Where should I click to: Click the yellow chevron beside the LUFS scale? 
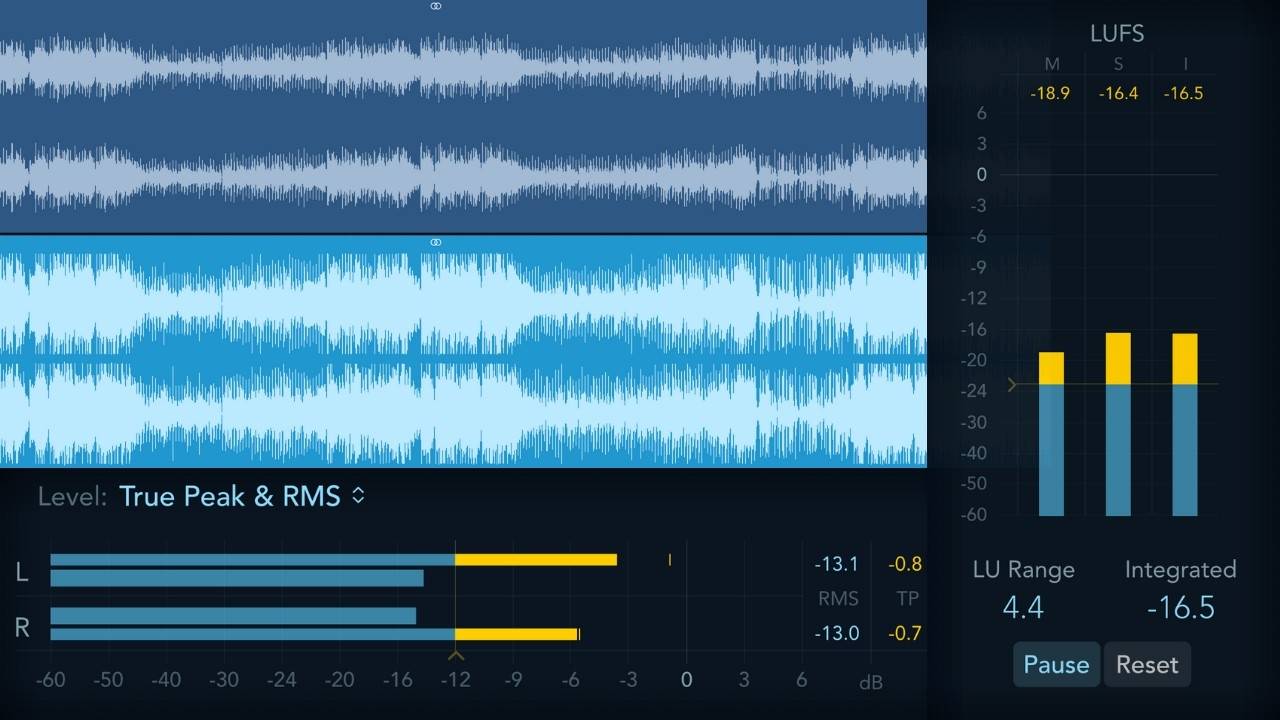pos(1012,384)
